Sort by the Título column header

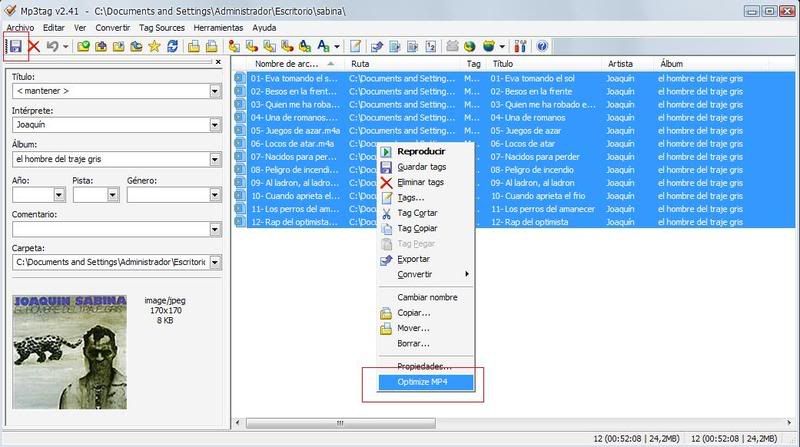(544, 64)
